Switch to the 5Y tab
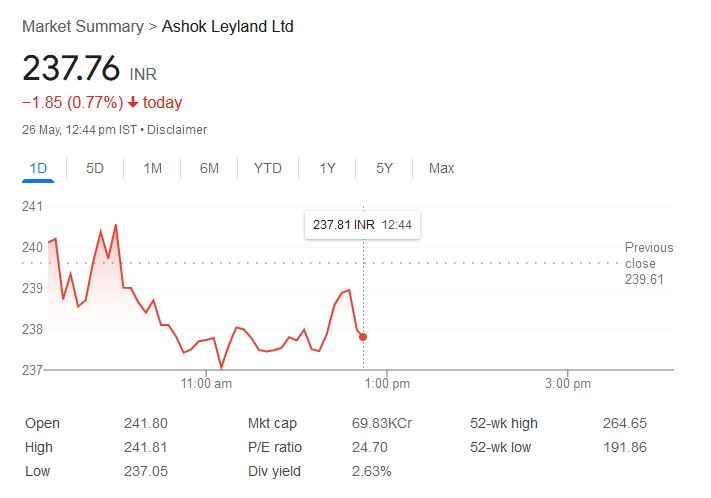 click(x=384, y=168)
